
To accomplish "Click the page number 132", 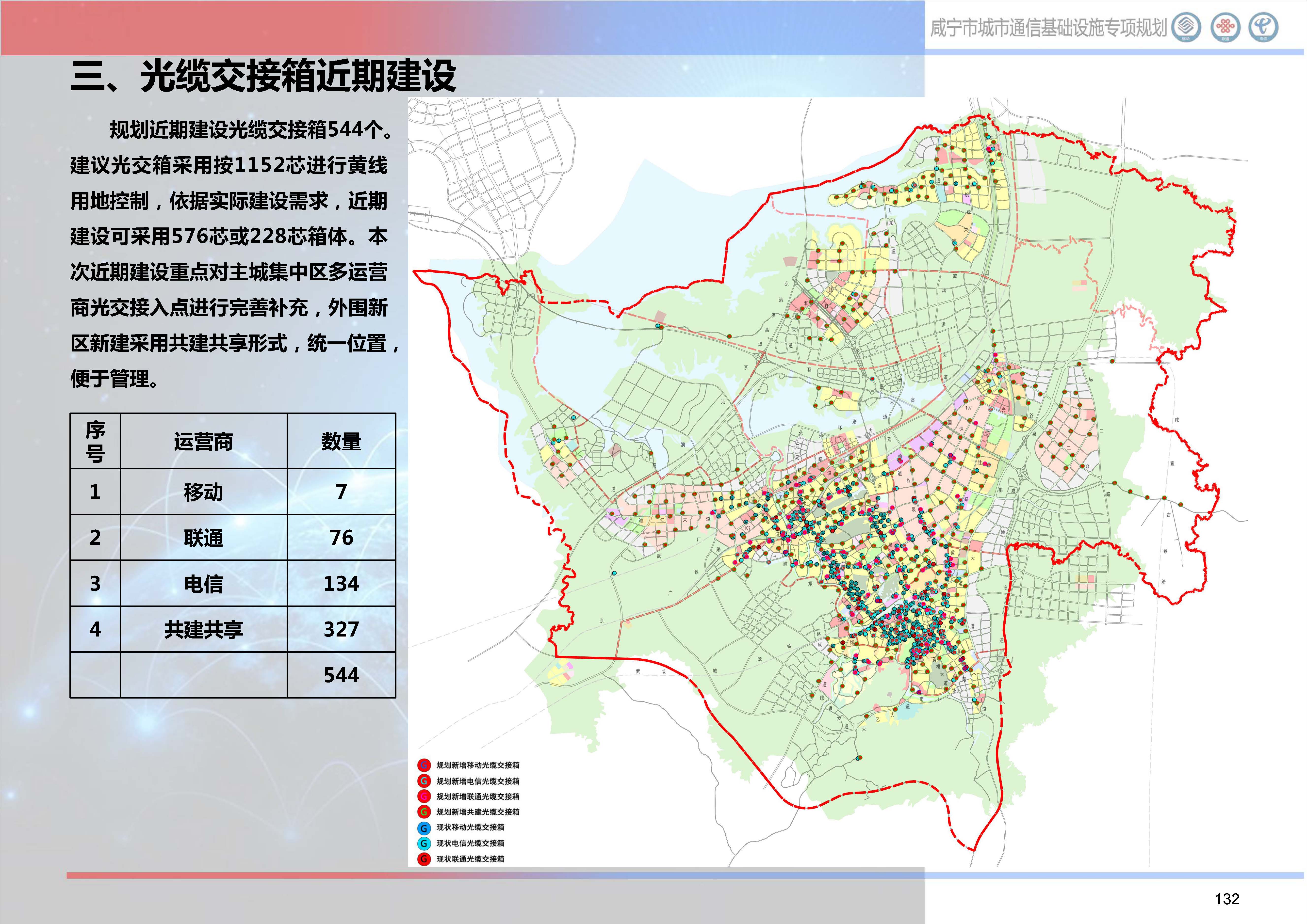I will tap(1227, 899).
